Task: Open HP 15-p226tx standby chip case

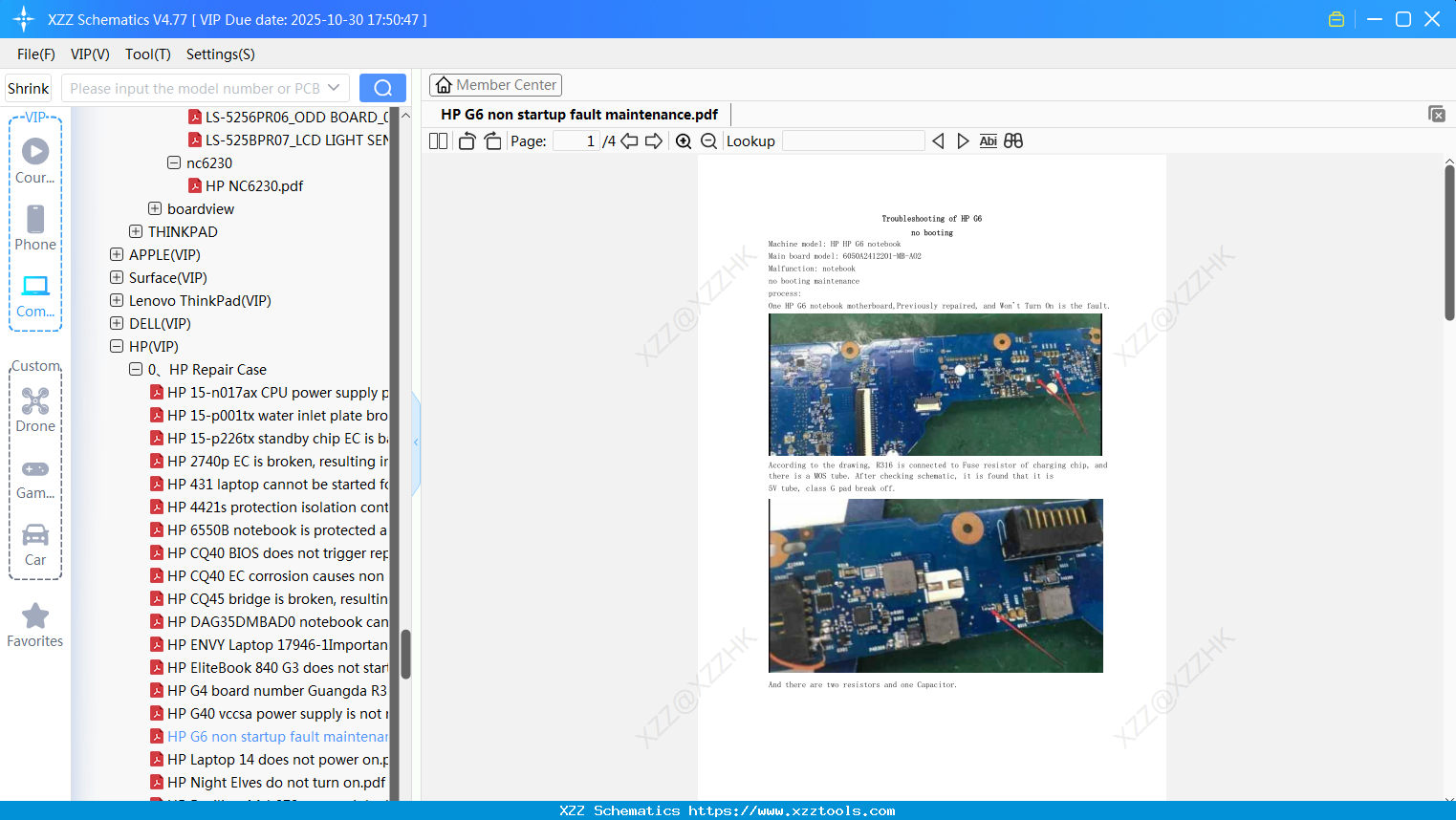Action: pyautogui.click(x=269, y=439)
